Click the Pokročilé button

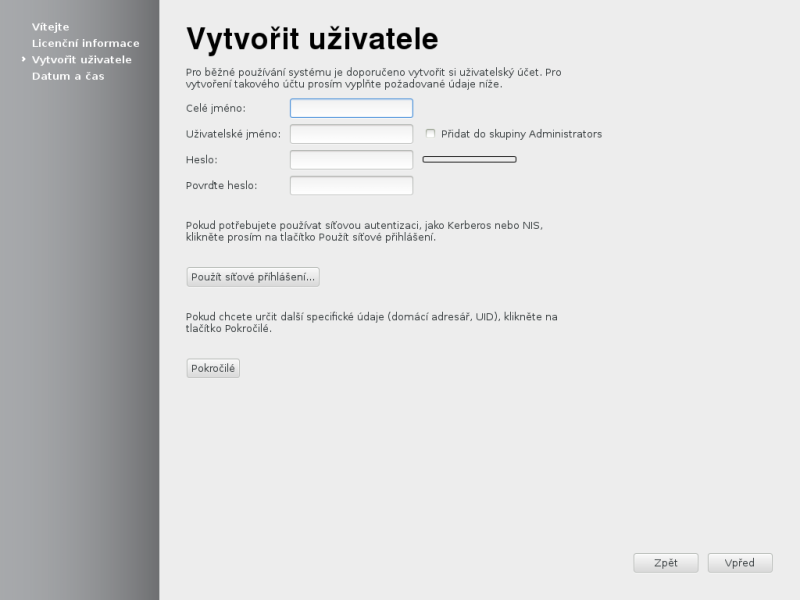212,367
